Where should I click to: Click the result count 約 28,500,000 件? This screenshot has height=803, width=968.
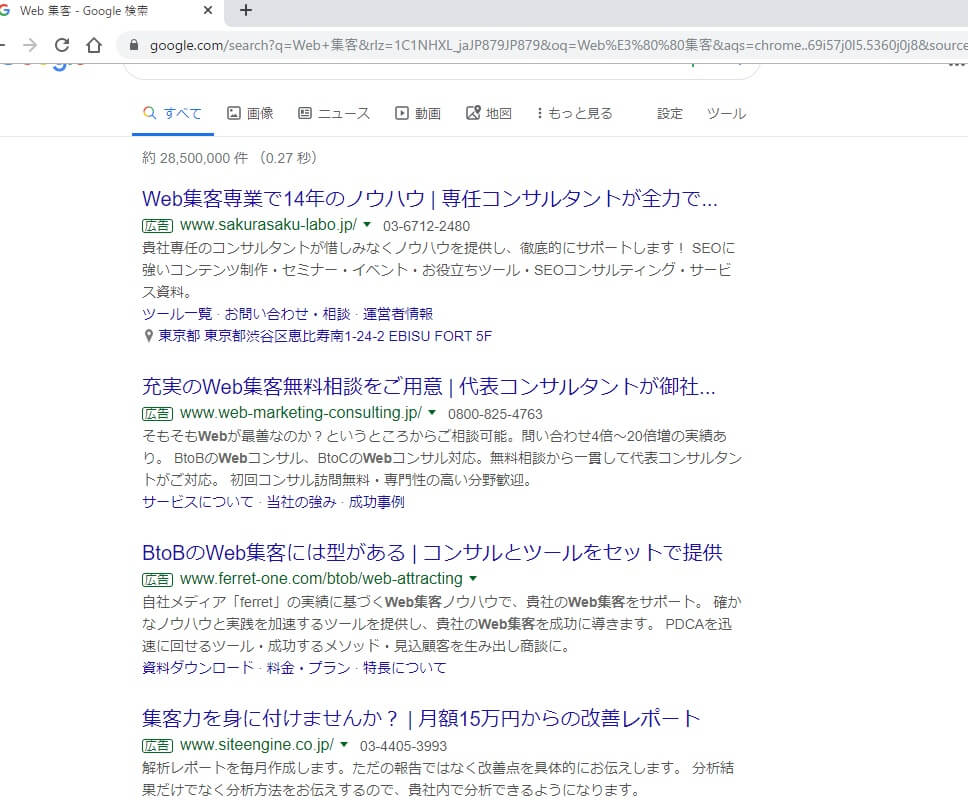point(195,158)
